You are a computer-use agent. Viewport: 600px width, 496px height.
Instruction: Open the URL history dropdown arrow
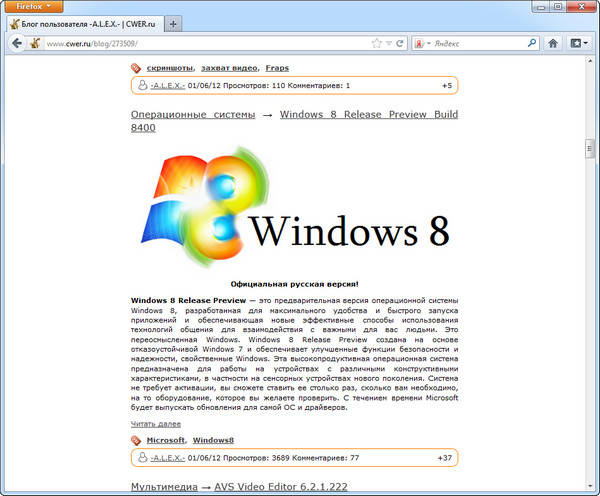389,43
